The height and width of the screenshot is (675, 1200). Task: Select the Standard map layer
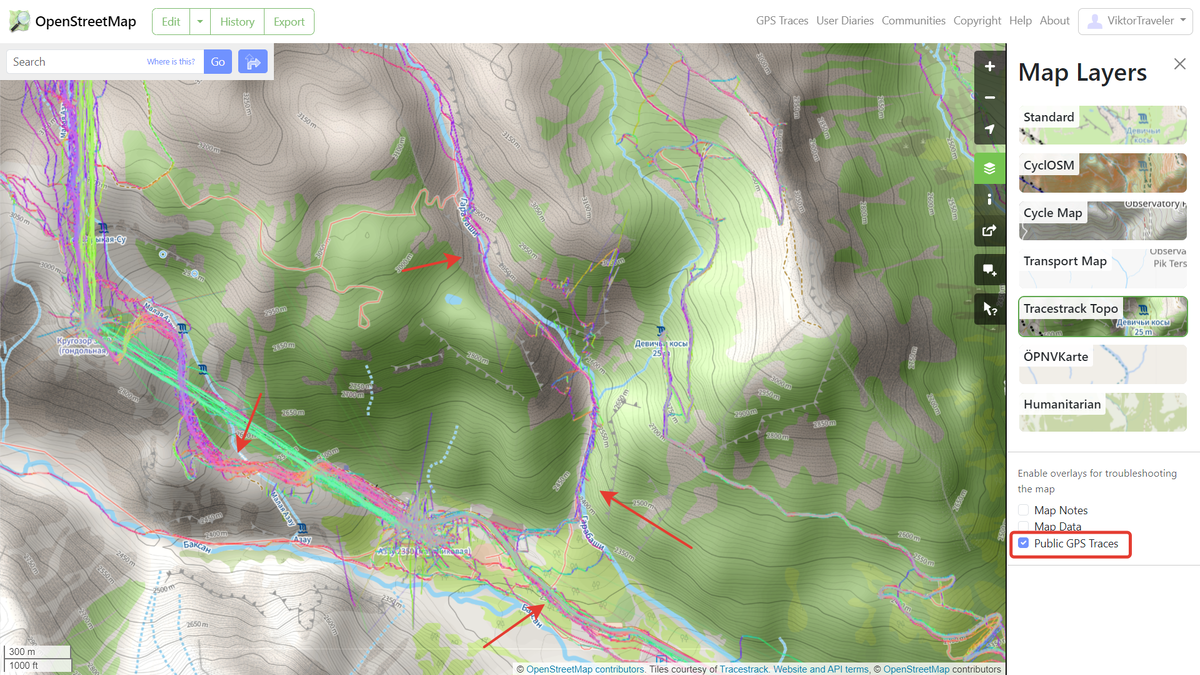tap(1103, 125)
